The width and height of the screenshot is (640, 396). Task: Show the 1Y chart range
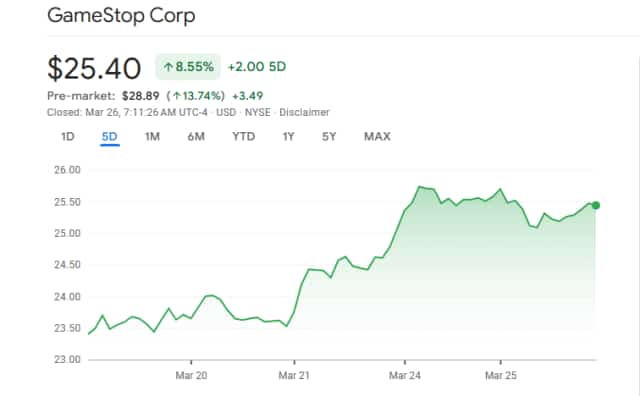tap(288, 136)
